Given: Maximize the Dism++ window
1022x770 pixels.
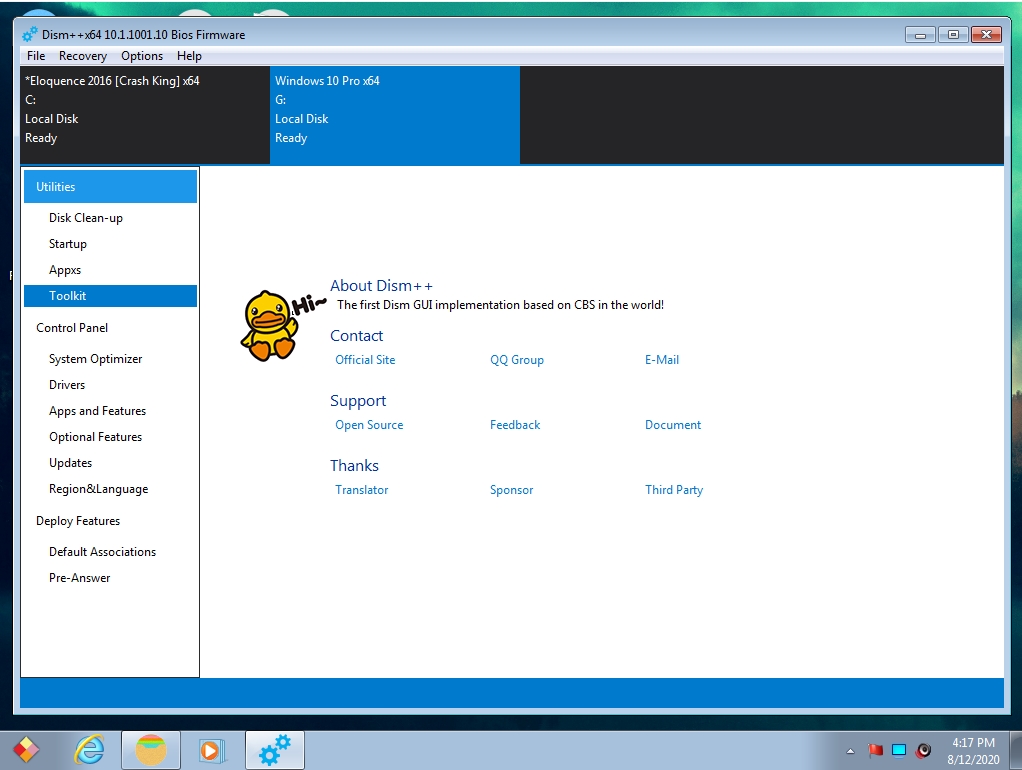Looking at the screenshot, I should point(953,35).
